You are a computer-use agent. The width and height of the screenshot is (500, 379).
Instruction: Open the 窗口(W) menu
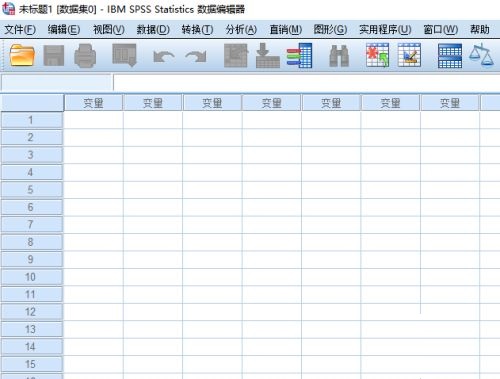[x=441, y=30]
